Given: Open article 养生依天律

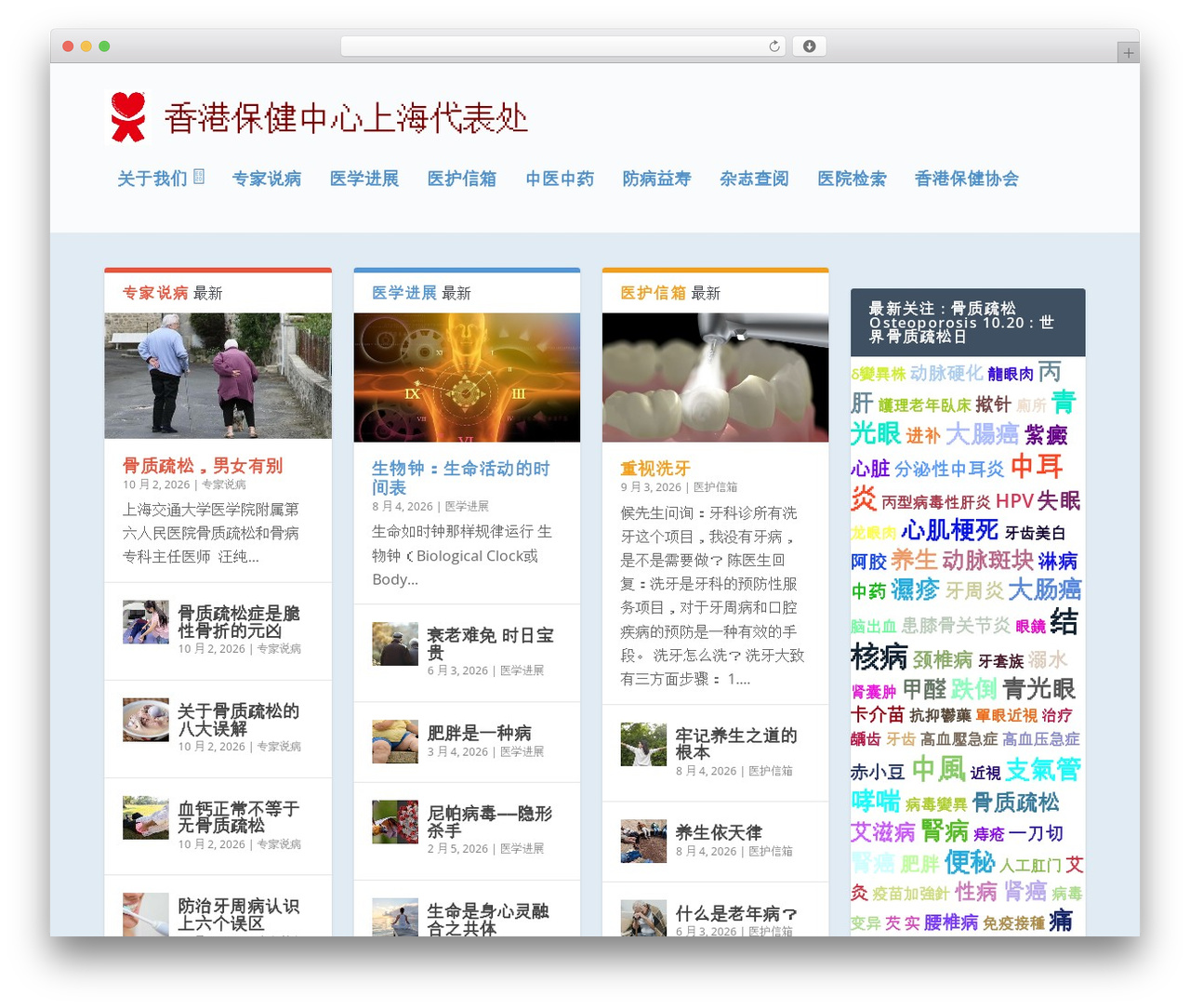Looking at the screenshot, I should point(719,832).
